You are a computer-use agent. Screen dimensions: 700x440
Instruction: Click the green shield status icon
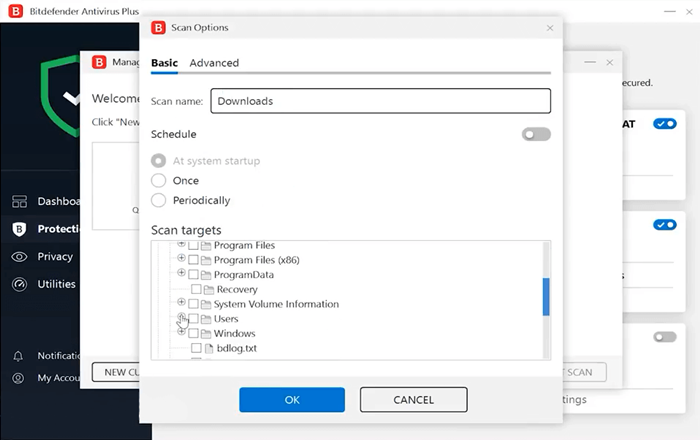(x=60, y=96)
